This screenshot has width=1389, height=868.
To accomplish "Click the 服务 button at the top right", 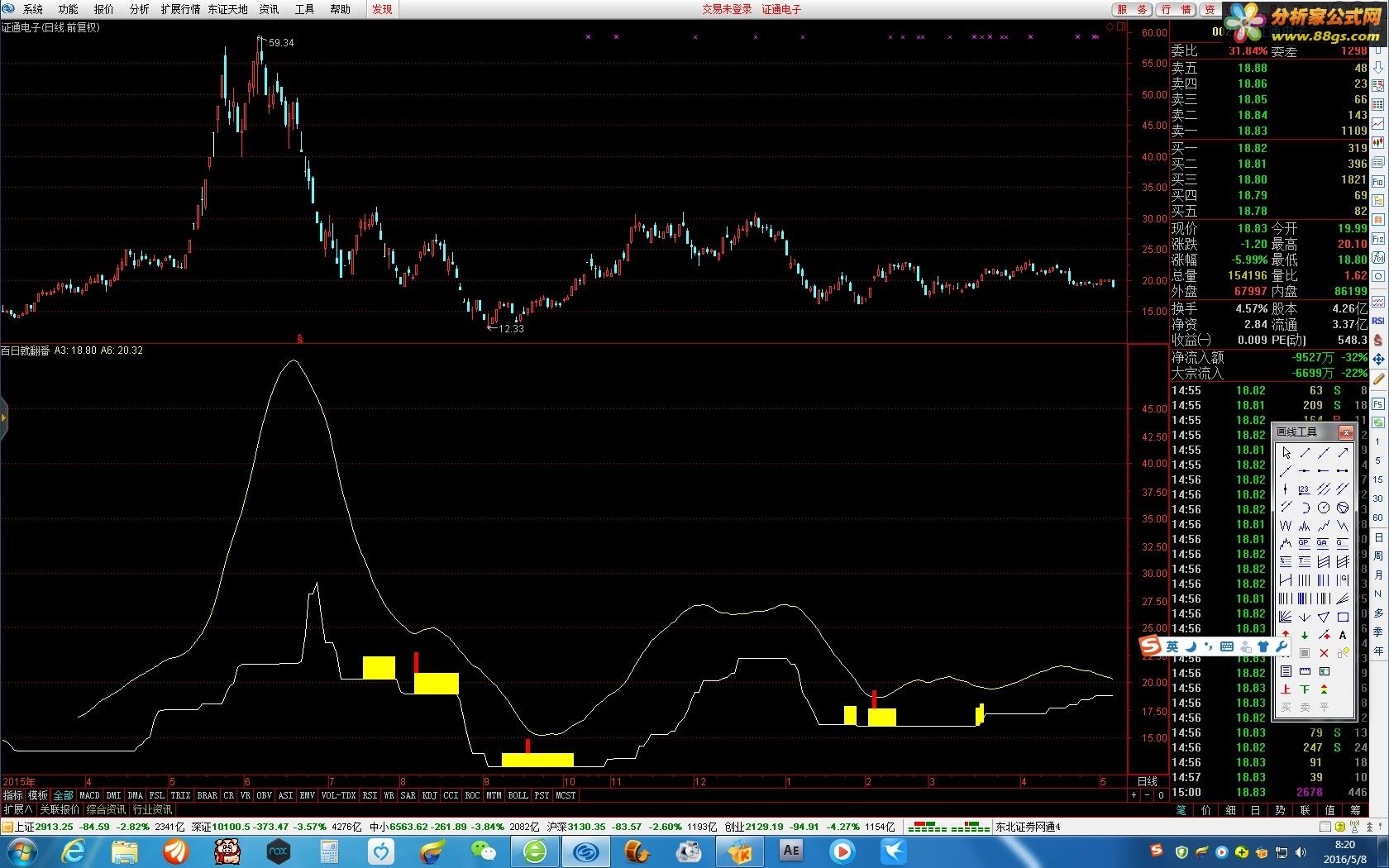I will coord(1132,9).
